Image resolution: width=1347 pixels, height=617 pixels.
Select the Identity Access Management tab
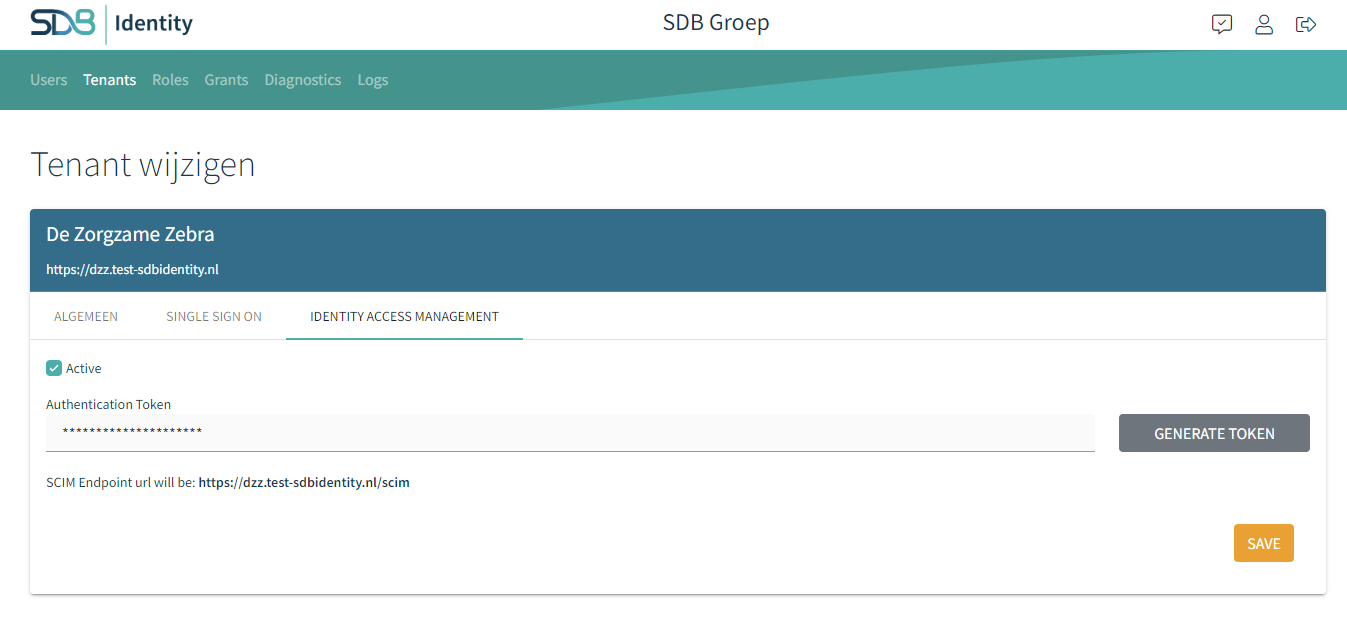(404, 316)
